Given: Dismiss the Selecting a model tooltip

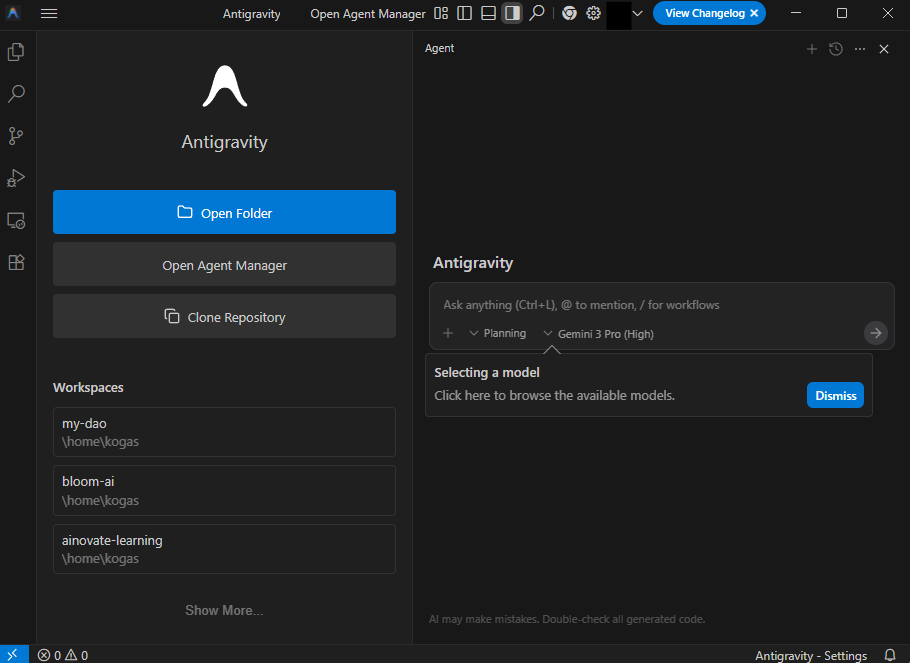Looking at the screenshot, I should coord(835,395).
